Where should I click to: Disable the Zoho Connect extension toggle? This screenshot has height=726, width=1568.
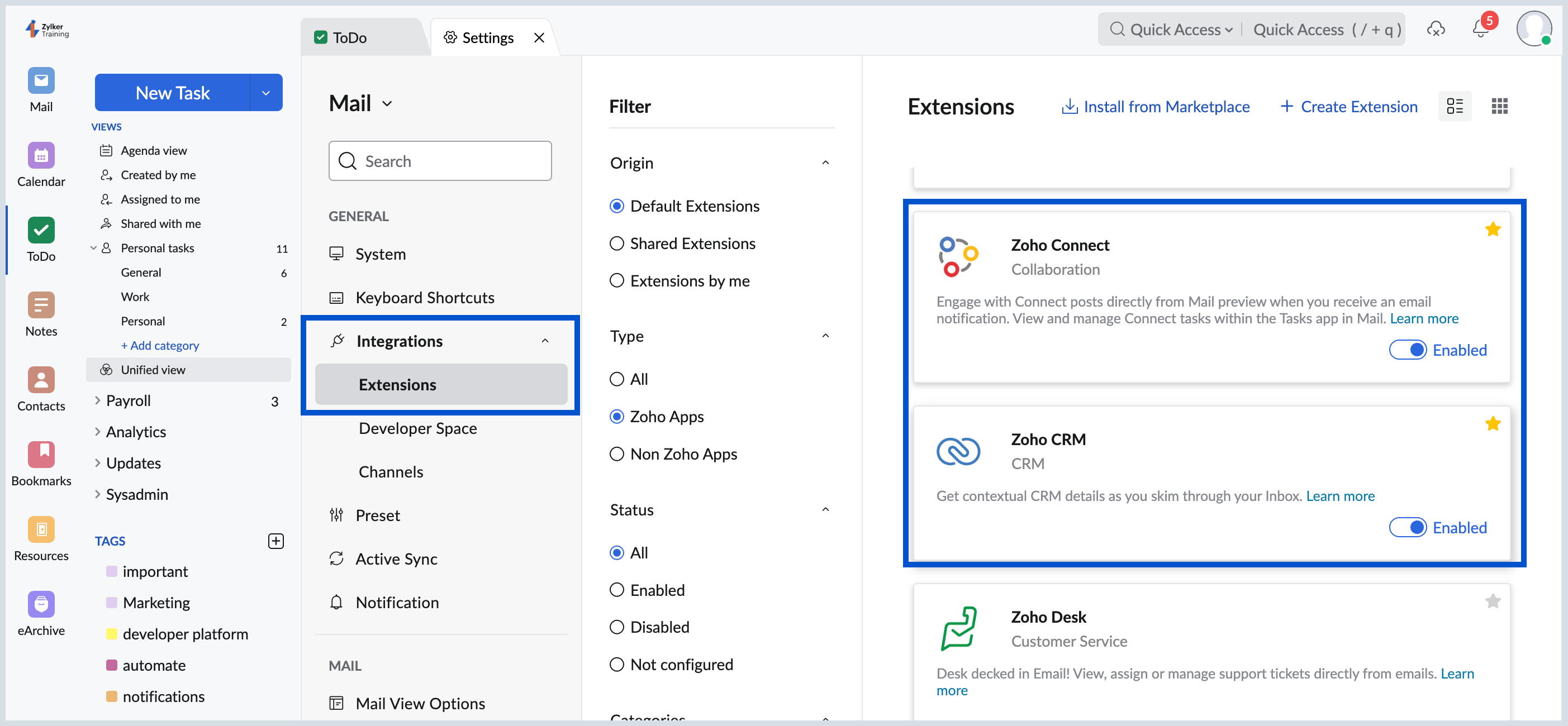[x=1407, y=350]
